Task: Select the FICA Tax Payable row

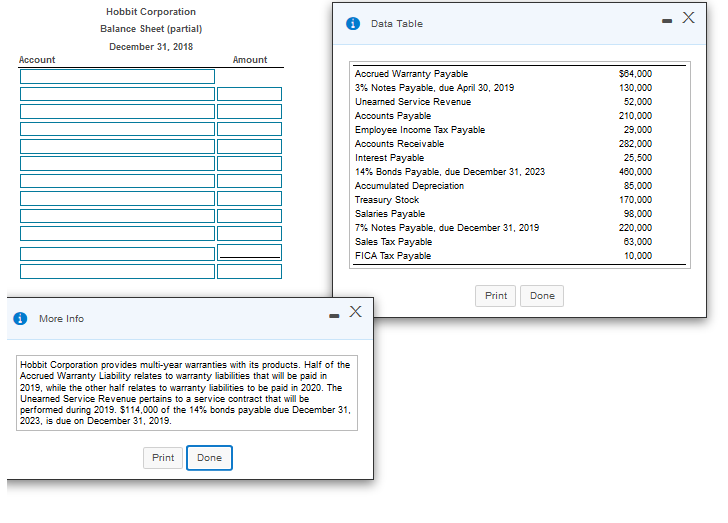Action: point(520,256)
